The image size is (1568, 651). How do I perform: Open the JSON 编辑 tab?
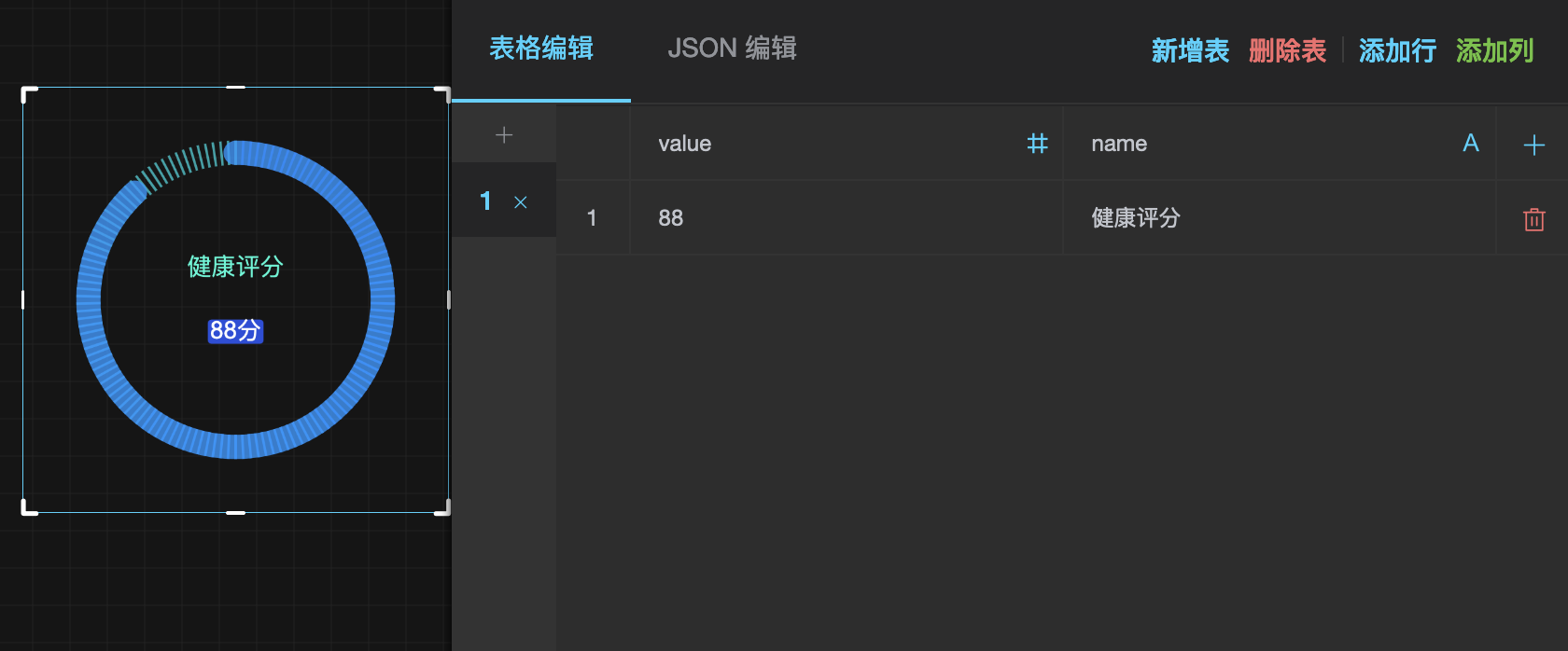click(x=732, y=48)
